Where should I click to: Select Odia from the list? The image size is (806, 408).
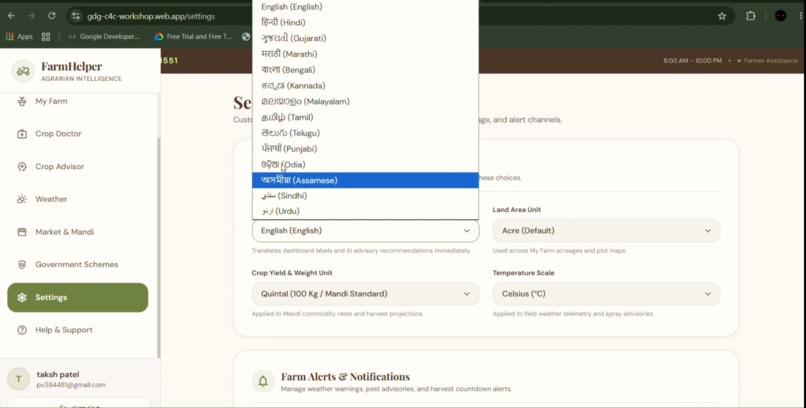click(x=365, y=164)
